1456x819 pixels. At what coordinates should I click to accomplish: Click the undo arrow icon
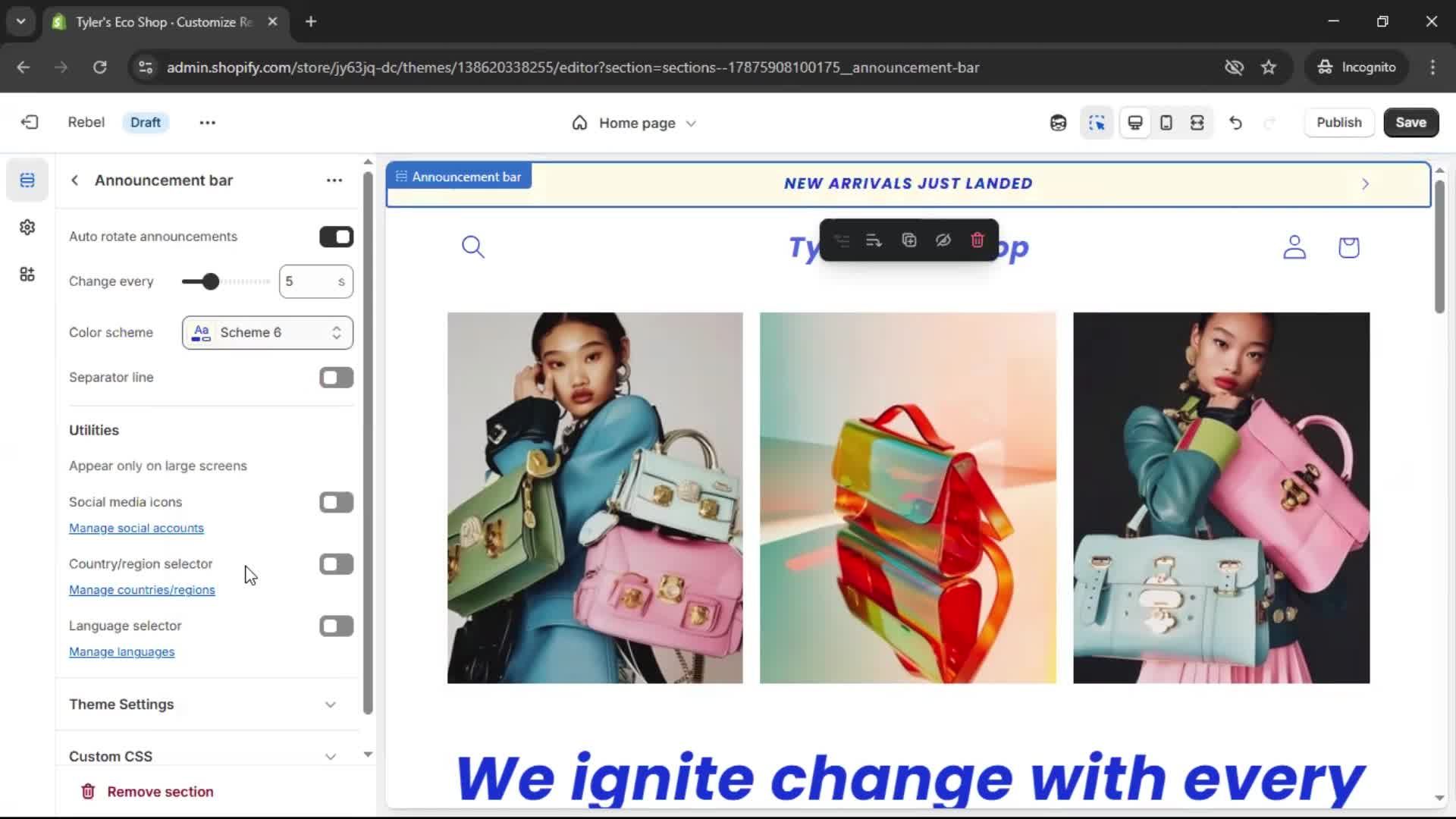pyautogui.click(x=1235, y=123)
